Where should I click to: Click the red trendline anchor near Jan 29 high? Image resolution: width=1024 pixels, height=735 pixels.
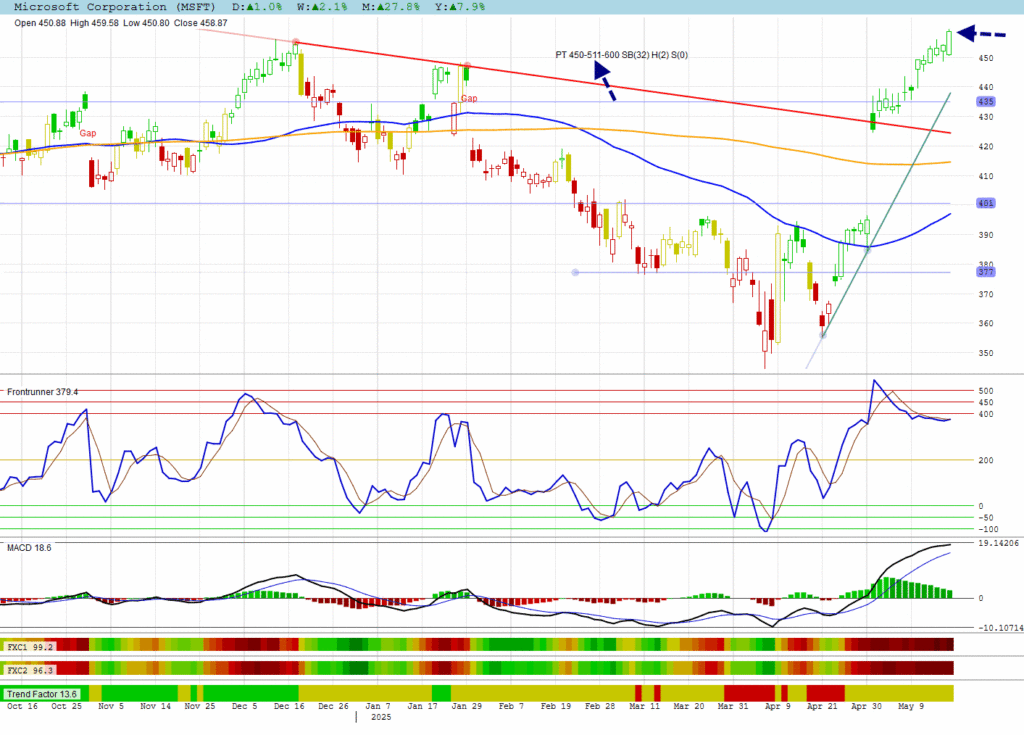[467, 65]
